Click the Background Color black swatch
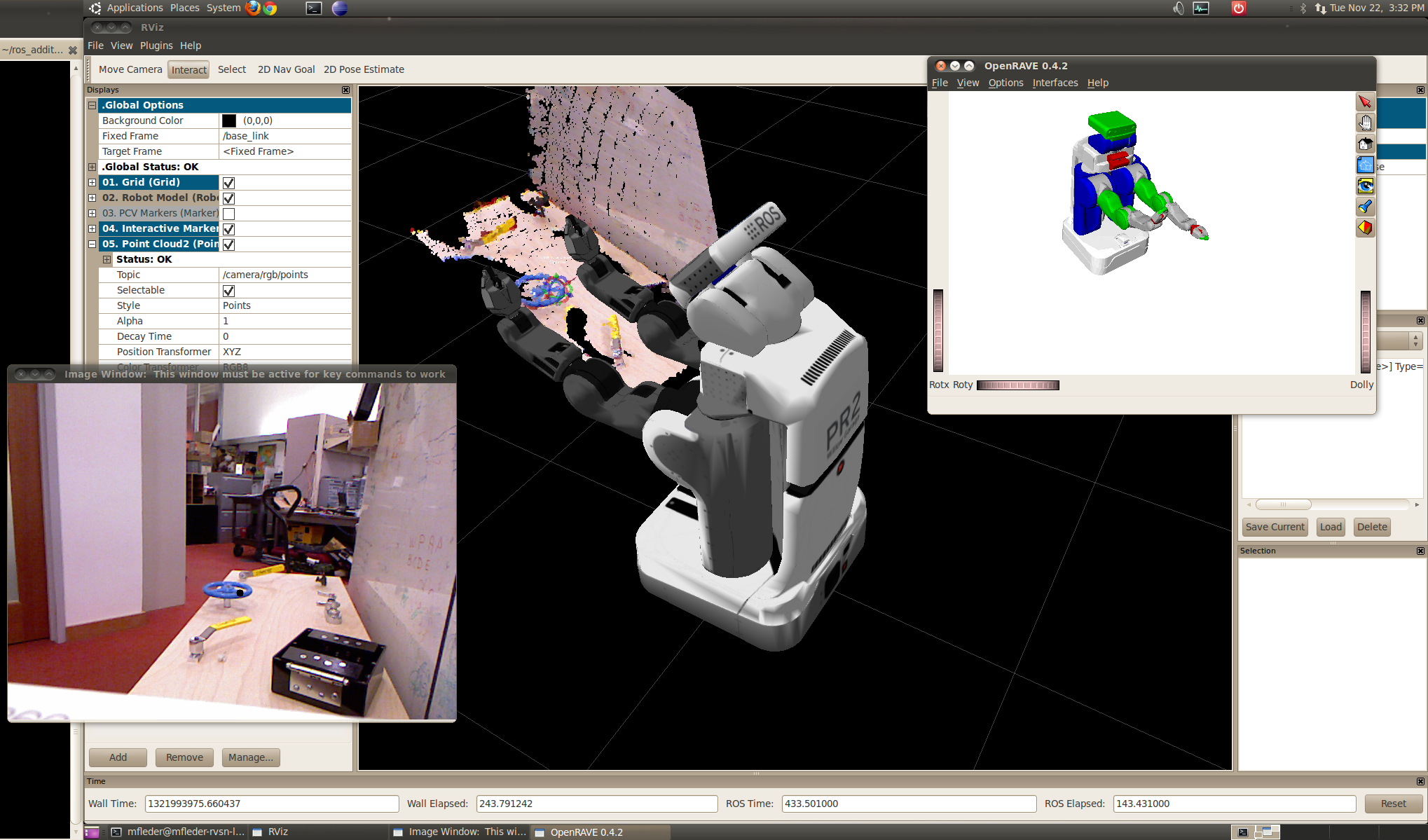 coord(229,121)
